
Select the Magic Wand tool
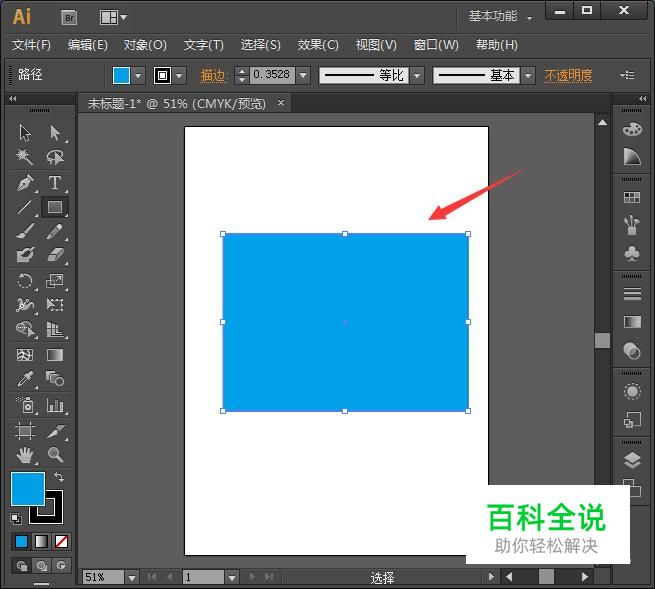[25, 157]
